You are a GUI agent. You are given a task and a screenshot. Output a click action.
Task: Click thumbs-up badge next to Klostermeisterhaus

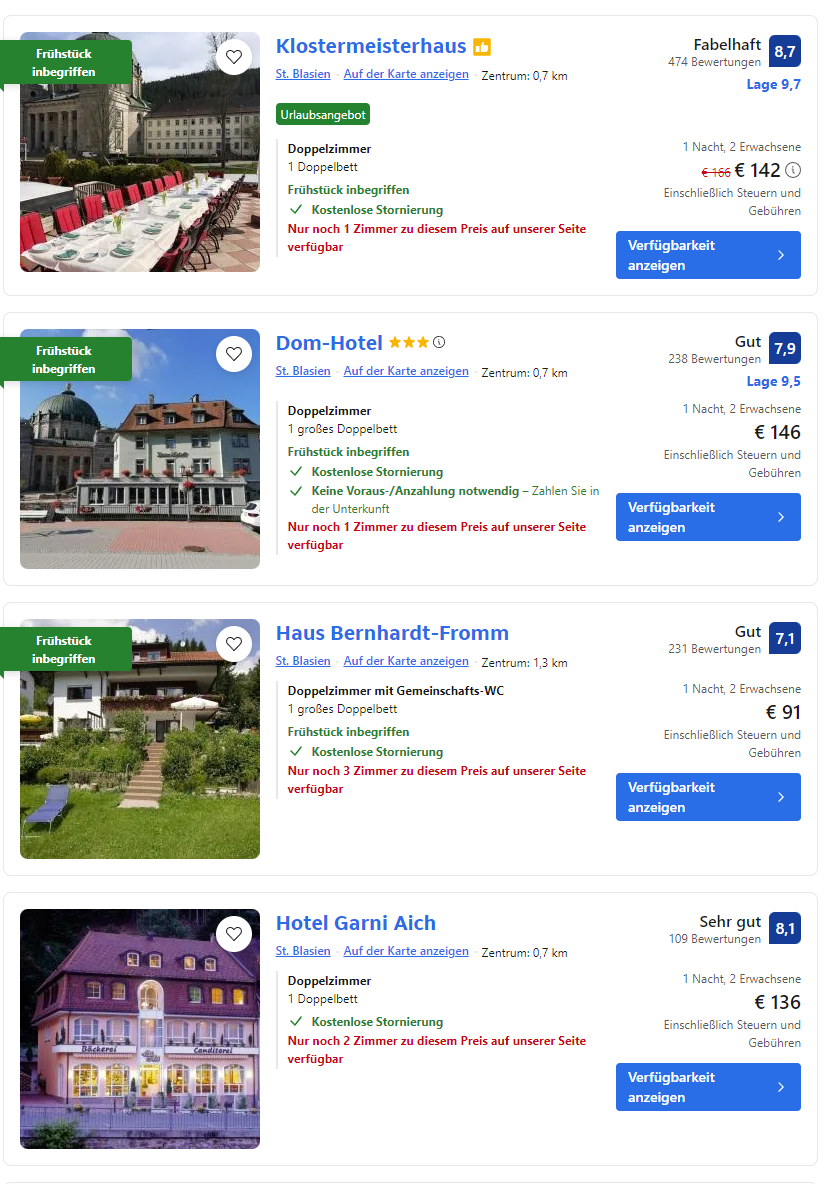click(482, 47)
